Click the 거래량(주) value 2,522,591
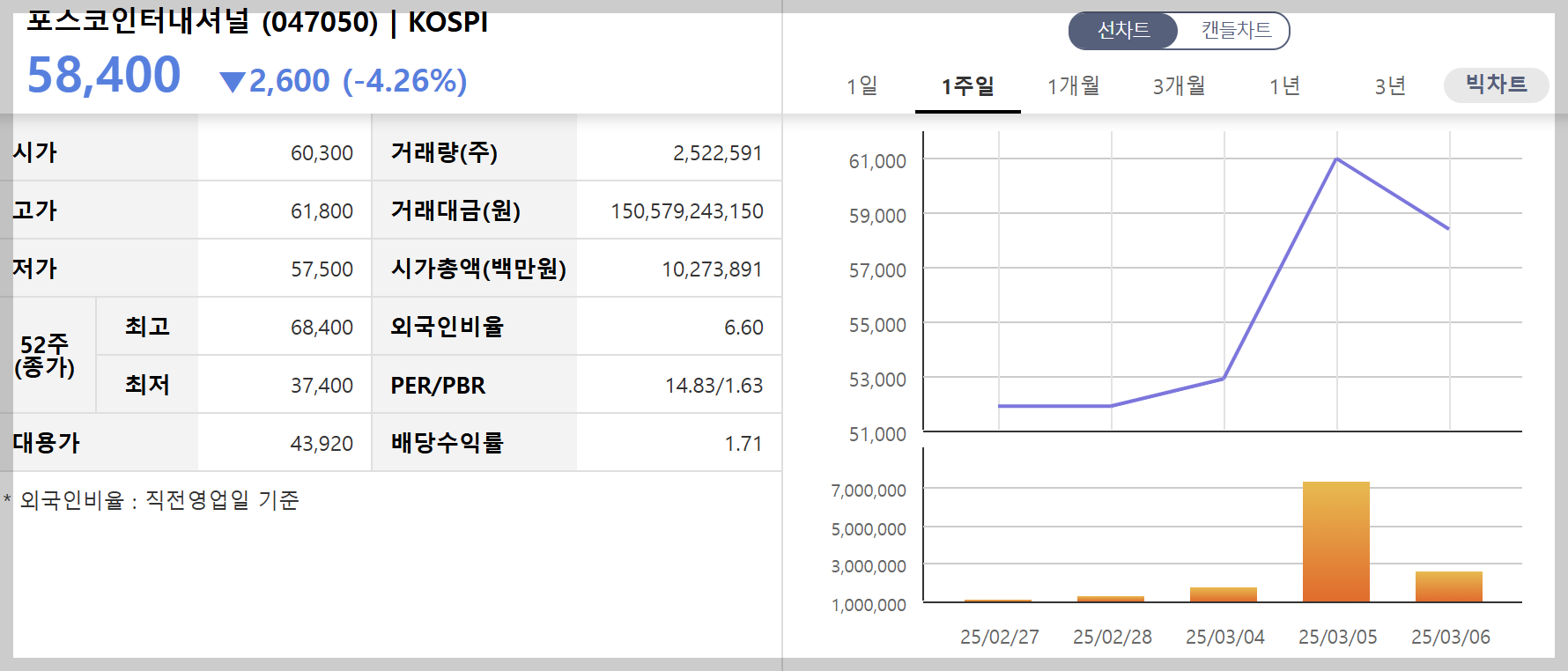This screenshot has height=671, width=1568. pyautogui.click(x=717, y=153)
